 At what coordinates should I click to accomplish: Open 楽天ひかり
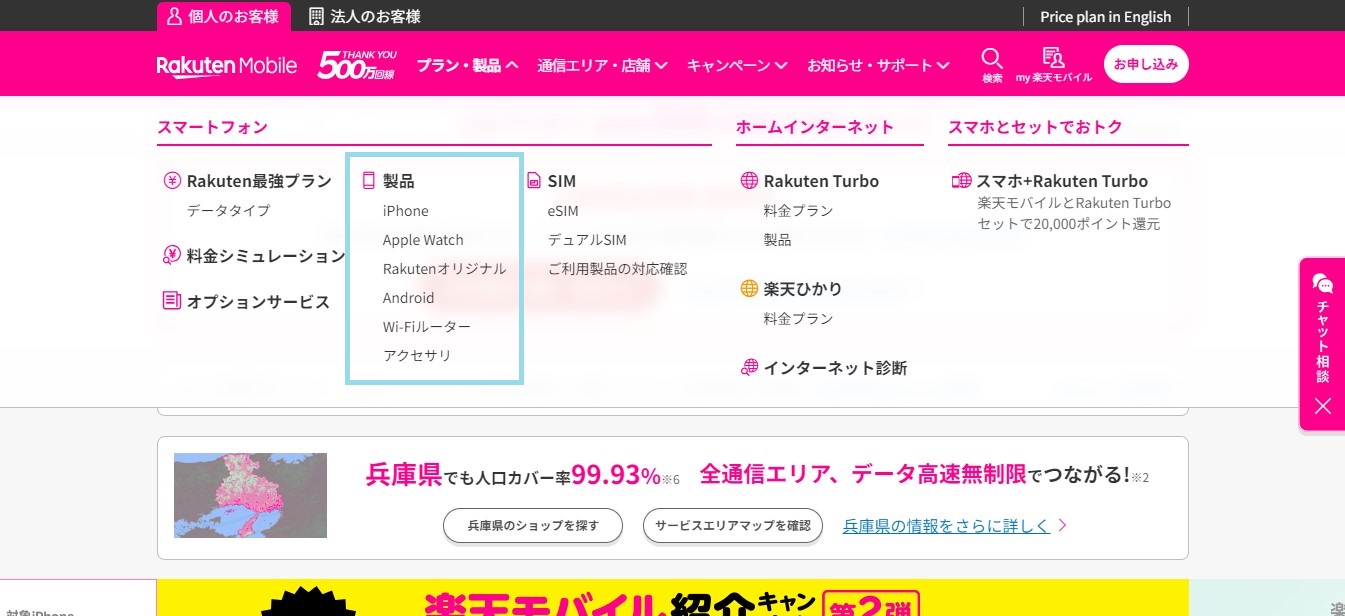[803, 289]
